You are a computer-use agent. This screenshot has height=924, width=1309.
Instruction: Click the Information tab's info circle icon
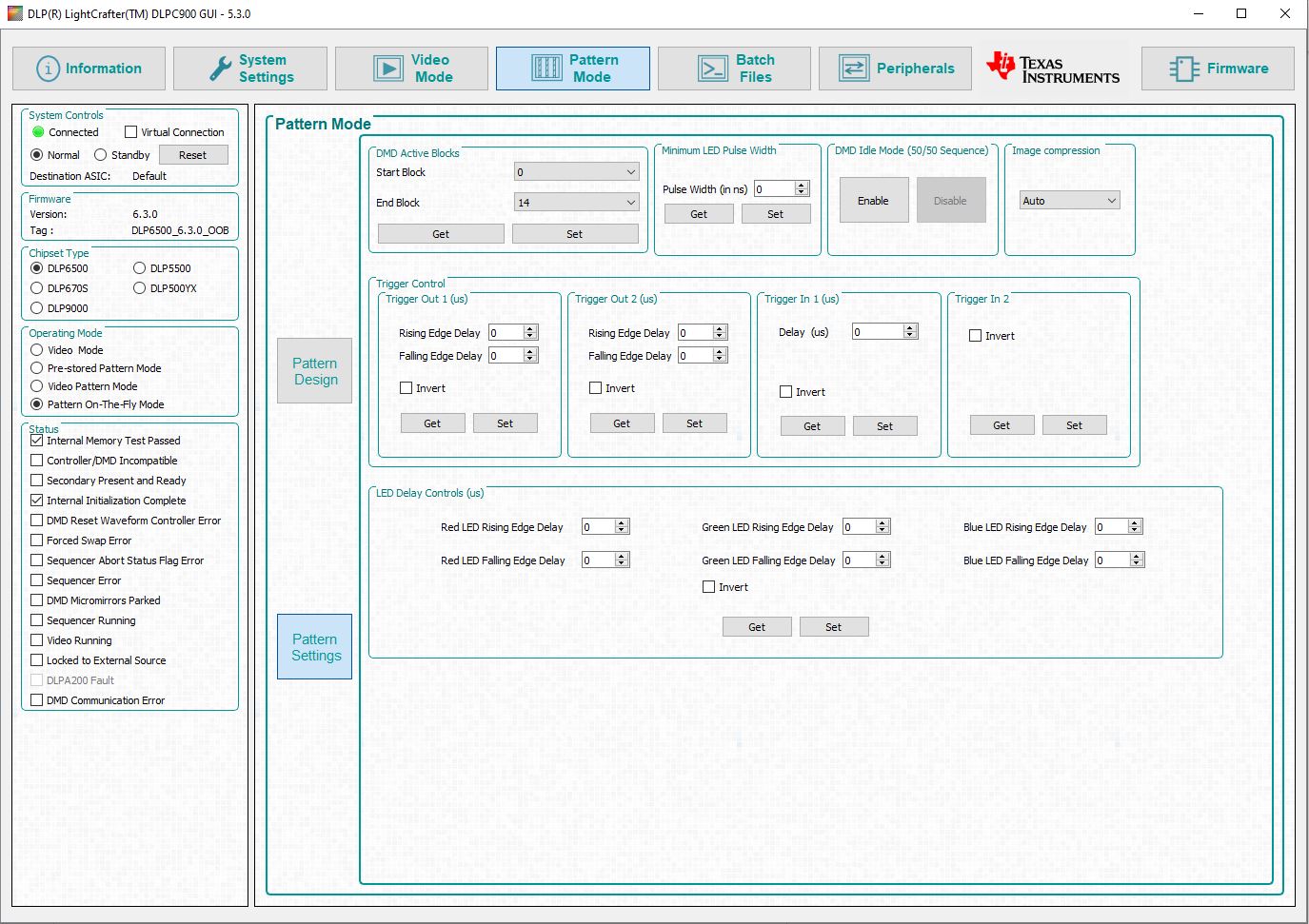(48, 69)
